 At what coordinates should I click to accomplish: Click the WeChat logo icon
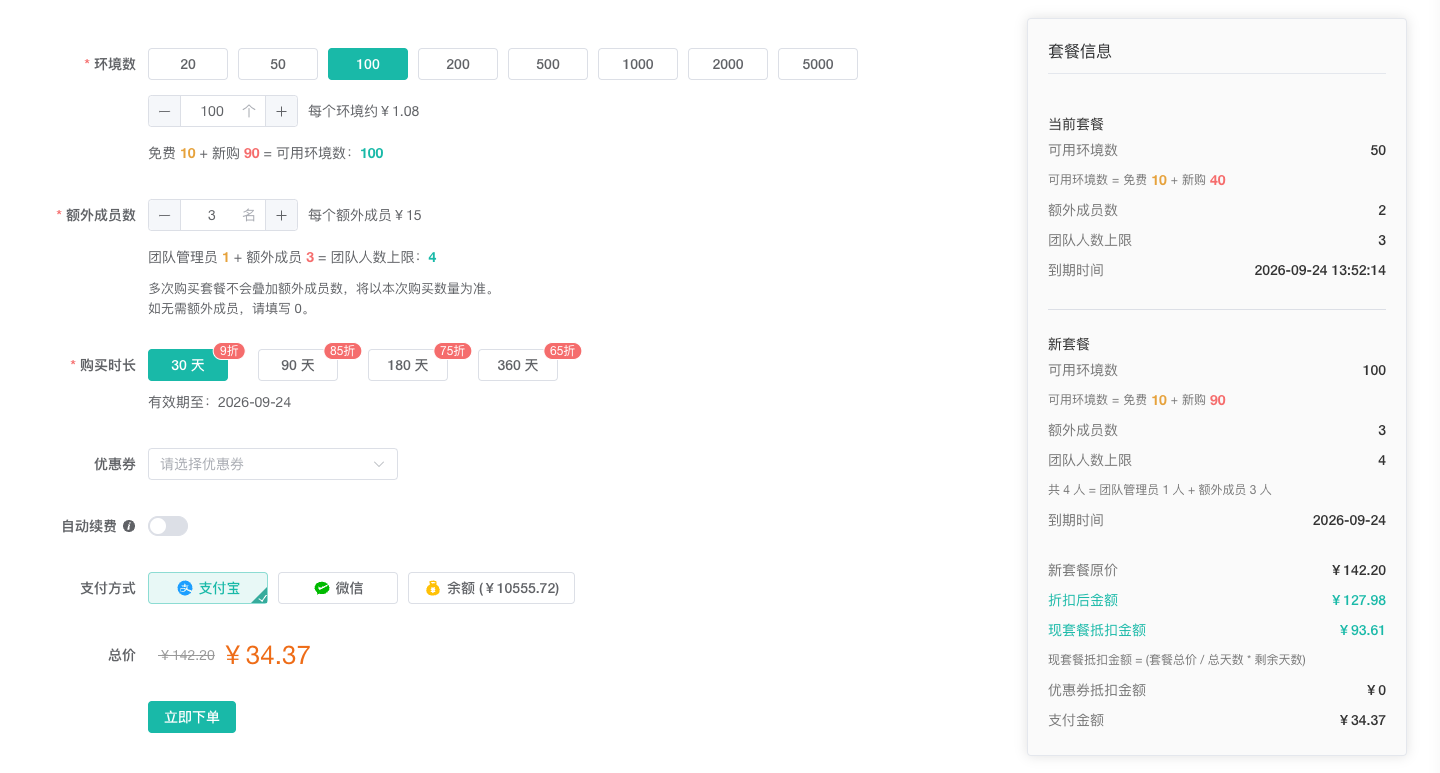click(321, 588)
